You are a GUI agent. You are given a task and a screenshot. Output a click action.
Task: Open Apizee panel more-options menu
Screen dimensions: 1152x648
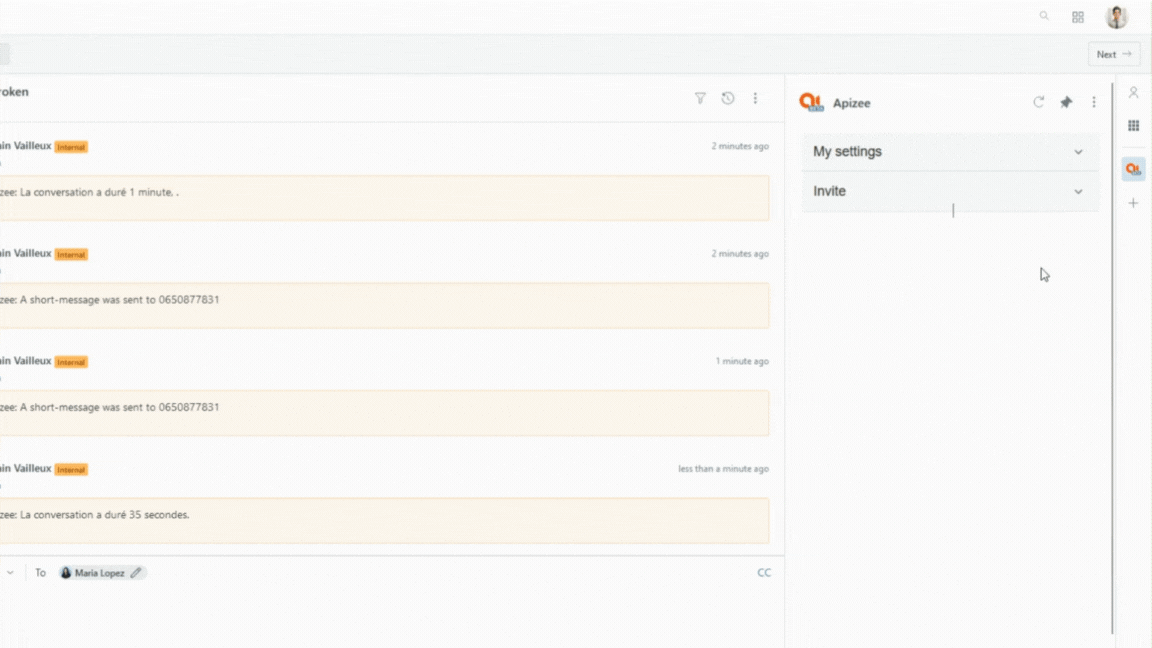tap(1094, 102)
